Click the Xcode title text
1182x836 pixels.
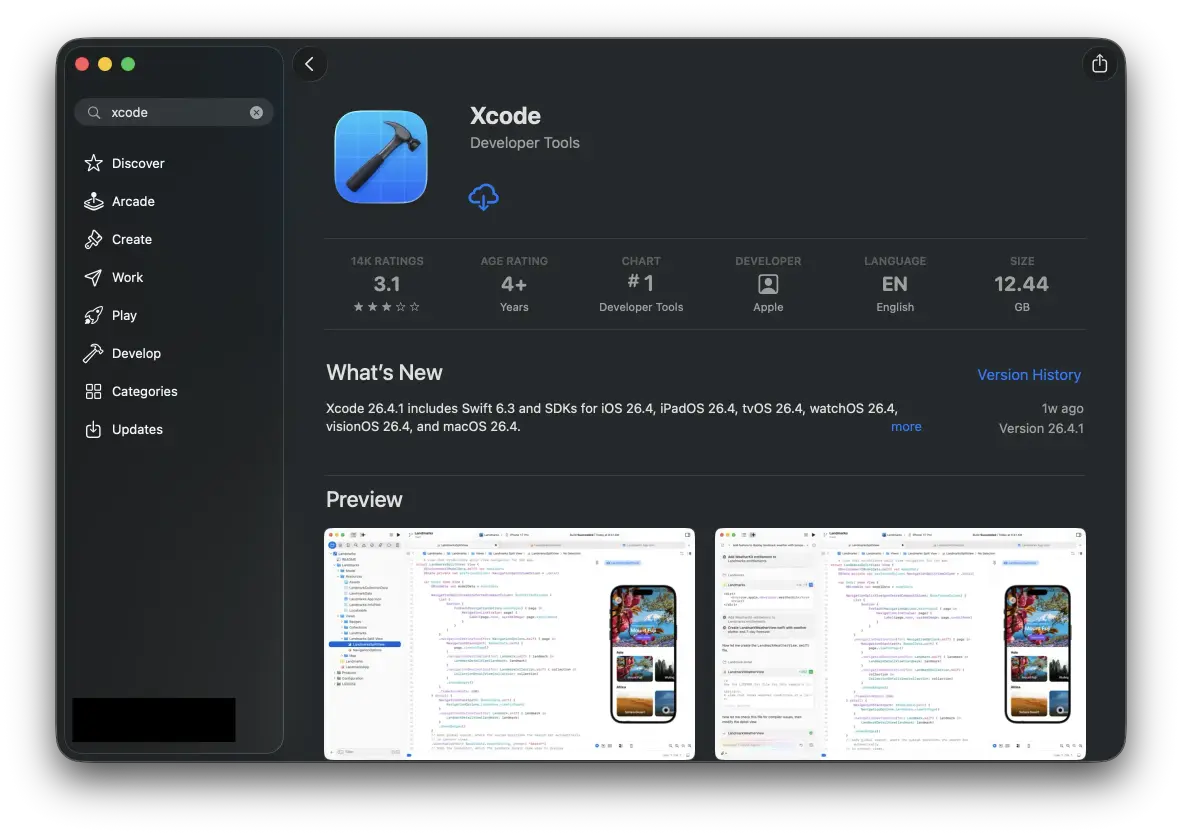(x=505, y=115)
